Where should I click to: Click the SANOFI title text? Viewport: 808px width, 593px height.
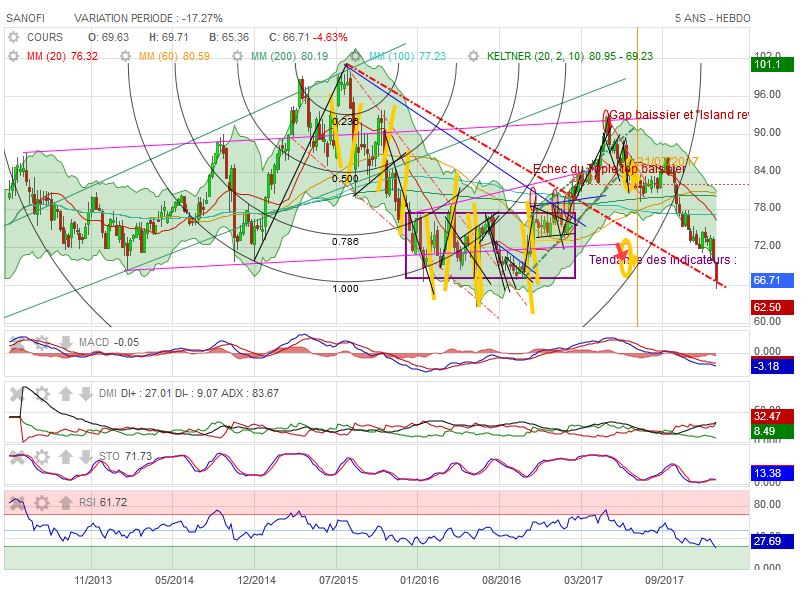pos(25,18)
